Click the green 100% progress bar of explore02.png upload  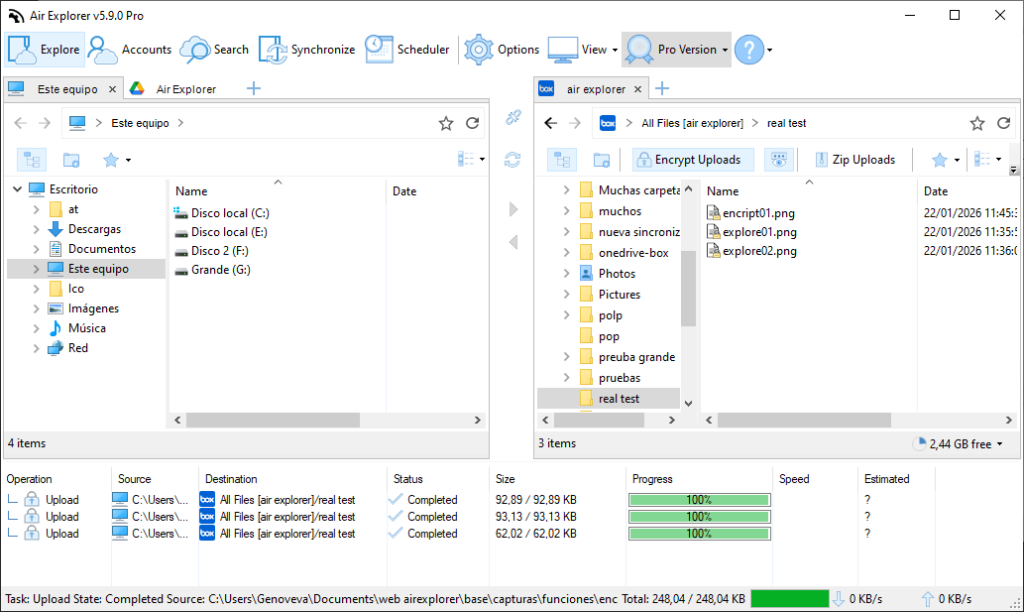(x=699, y=533)
